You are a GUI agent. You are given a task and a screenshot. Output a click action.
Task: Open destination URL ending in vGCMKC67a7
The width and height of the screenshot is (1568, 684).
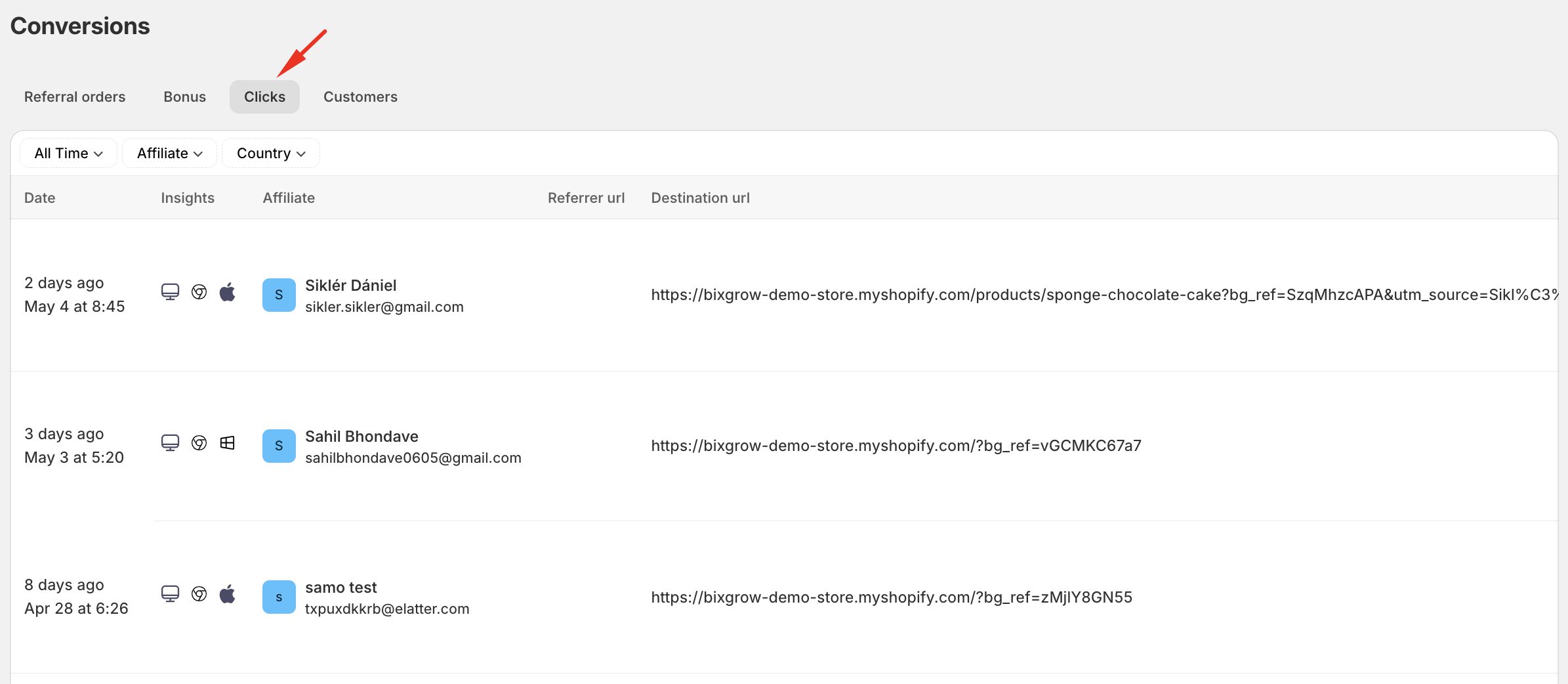[x=896, y=446]
